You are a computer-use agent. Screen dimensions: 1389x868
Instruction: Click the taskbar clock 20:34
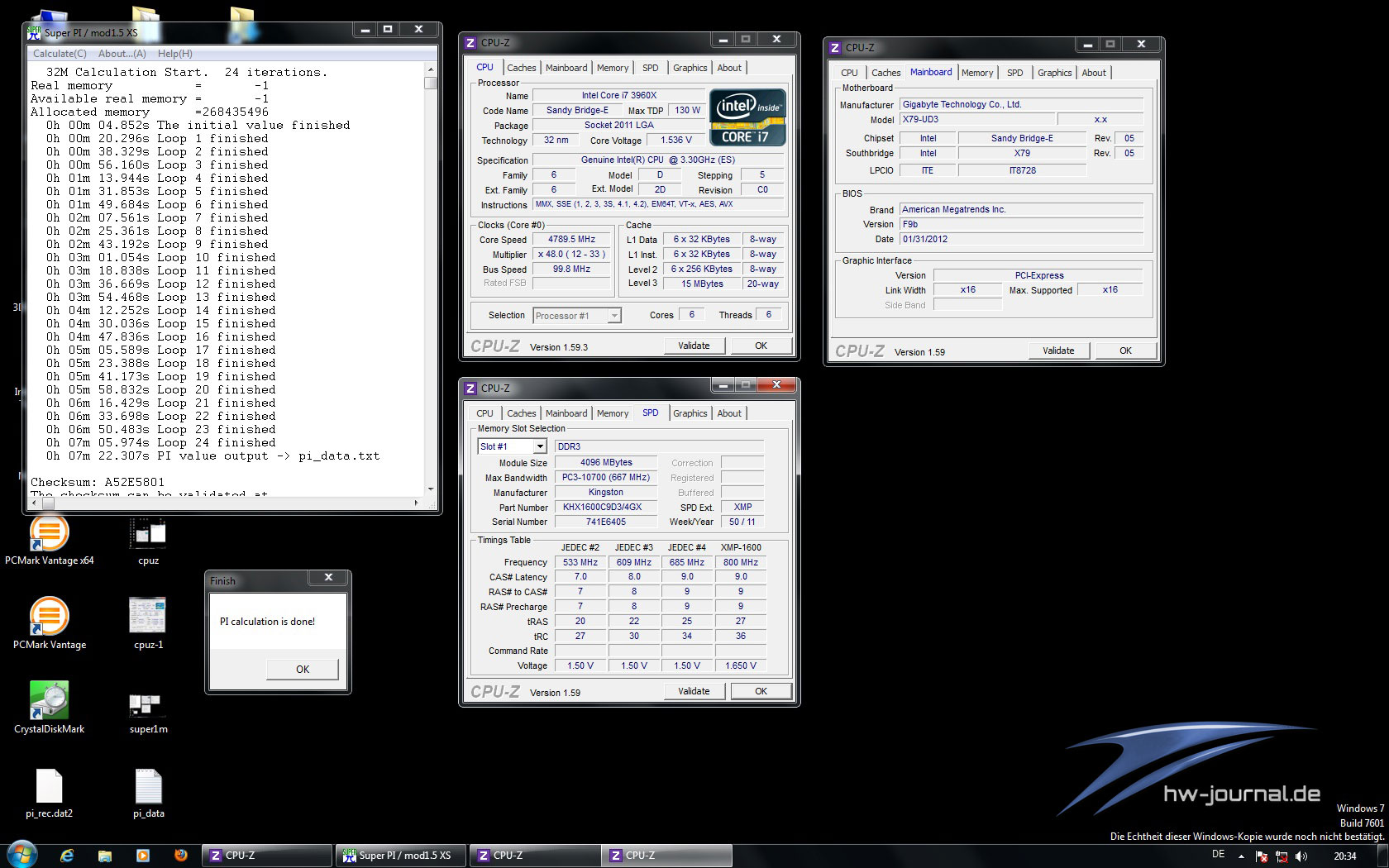(x=1344, y=856)
